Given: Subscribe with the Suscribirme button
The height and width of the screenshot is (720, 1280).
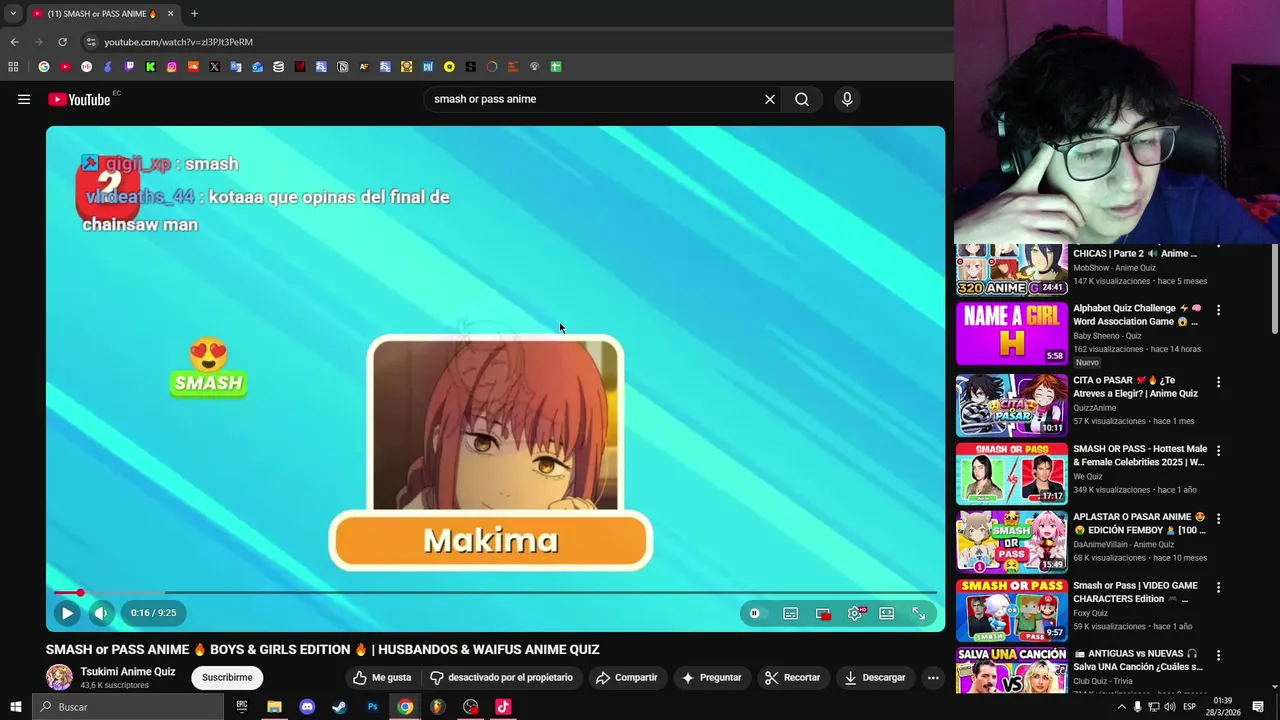Looking at the screenshot, I should pos(227,677).
